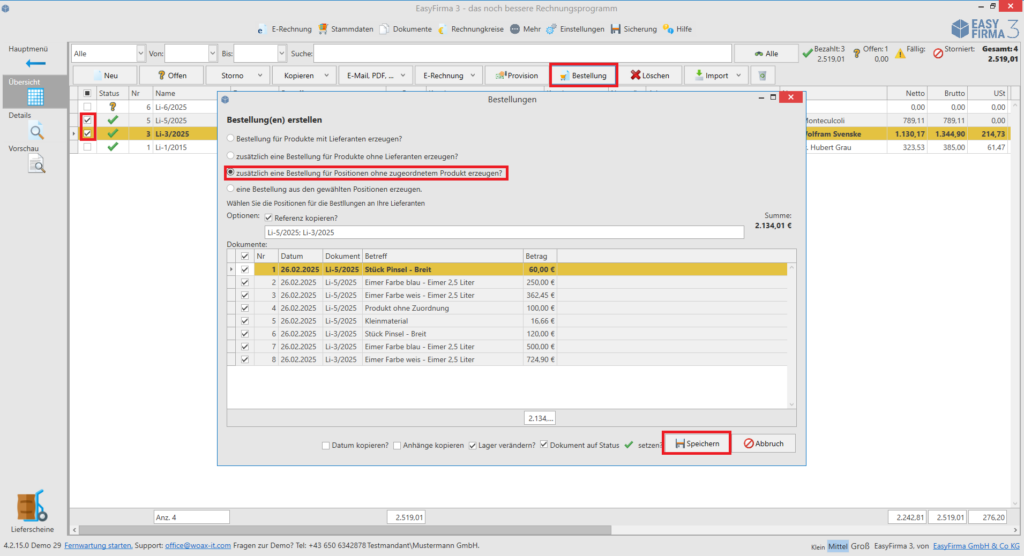Open the Rechnungskreise menu
This screenshot has height=556, width=1024.
pyautogui.click(x=471, y=29)
